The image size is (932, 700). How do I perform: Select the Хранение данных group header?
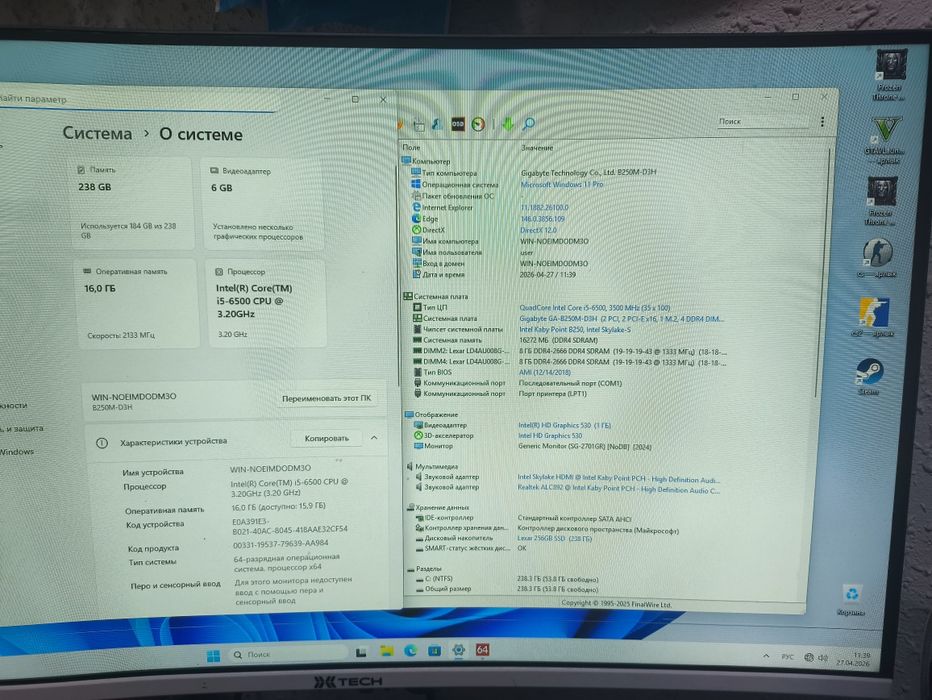[x=438, y=507]
